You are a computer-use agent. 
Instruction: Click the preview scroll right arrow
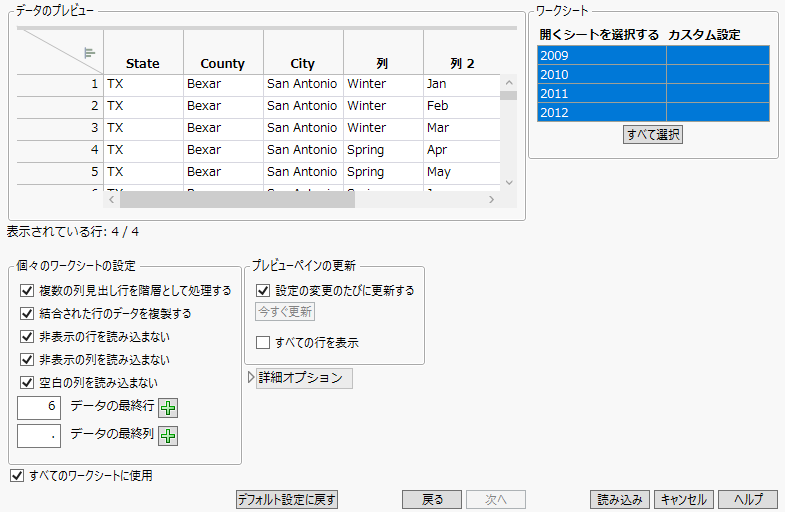492,200
